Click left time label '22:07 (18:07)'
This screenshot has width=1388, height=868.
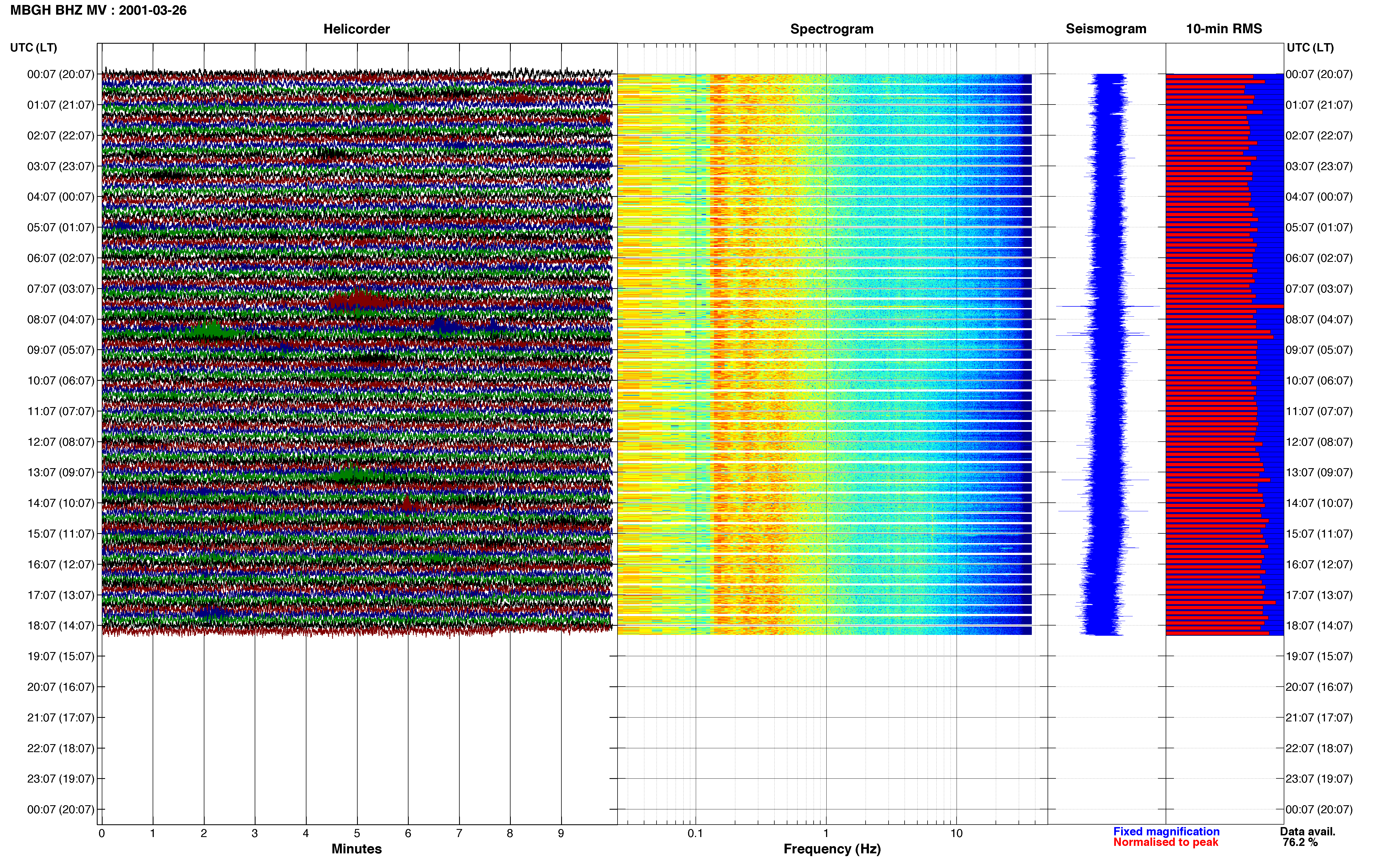click(61, 749)
